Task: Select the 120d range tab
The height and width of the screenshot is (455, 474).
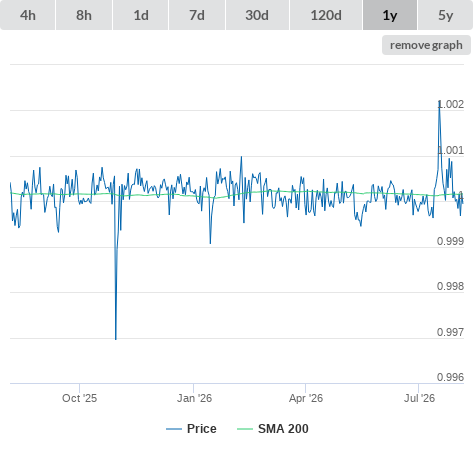Action: (326, 15)
